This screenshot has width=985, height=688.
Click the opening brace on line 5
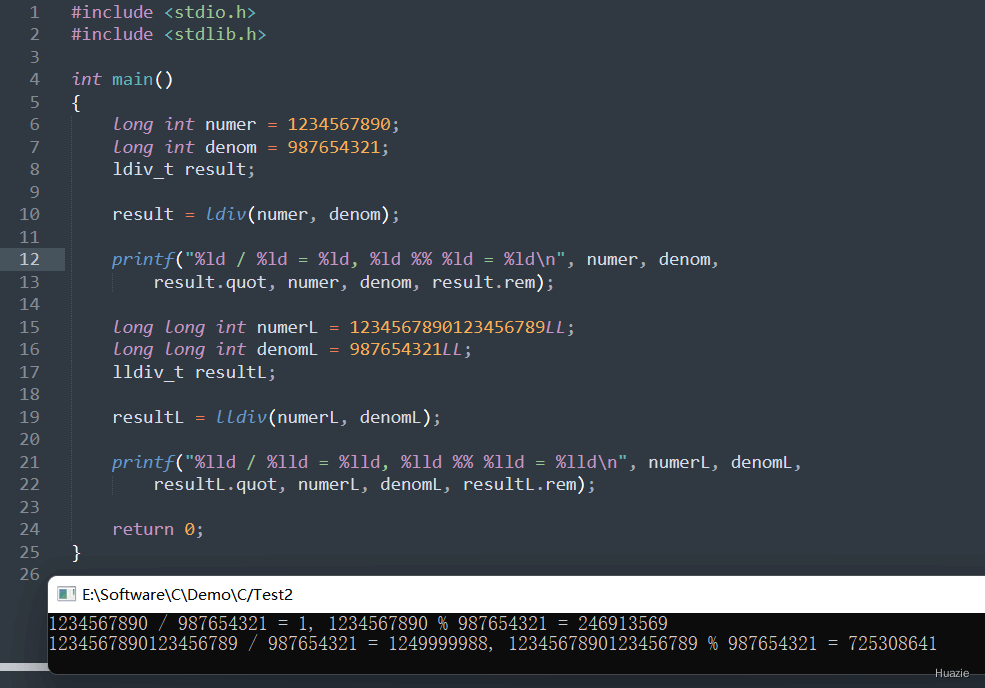click(x=76, y=103)
